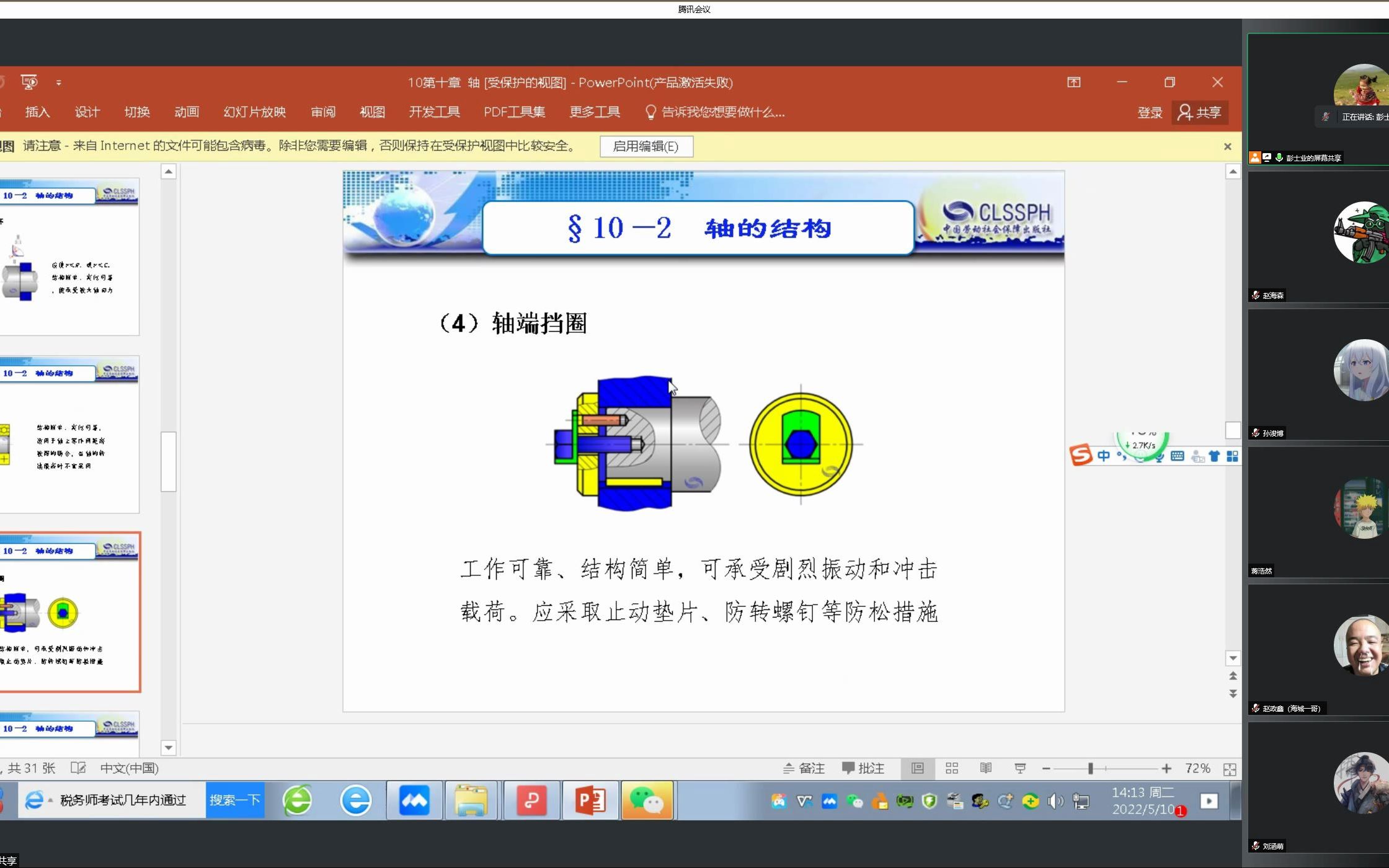The height and width of the screenshot is (868, 1389).
Task: Click the clock 14:13 date display
Action: pyautogui.click(x=1143, y=800)
